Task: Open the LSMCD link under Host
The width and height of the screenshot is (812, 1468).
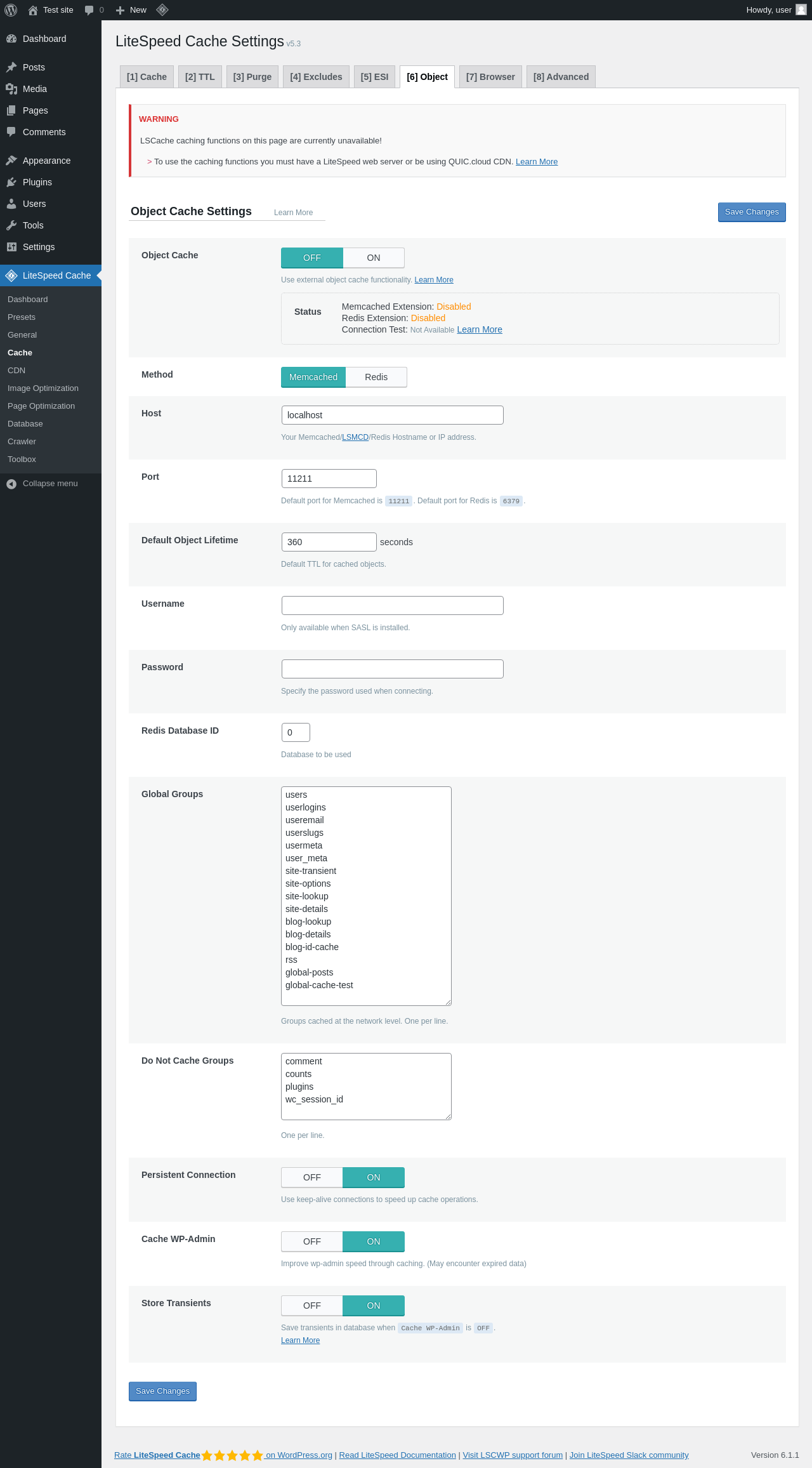Action: tap(355, 437)
